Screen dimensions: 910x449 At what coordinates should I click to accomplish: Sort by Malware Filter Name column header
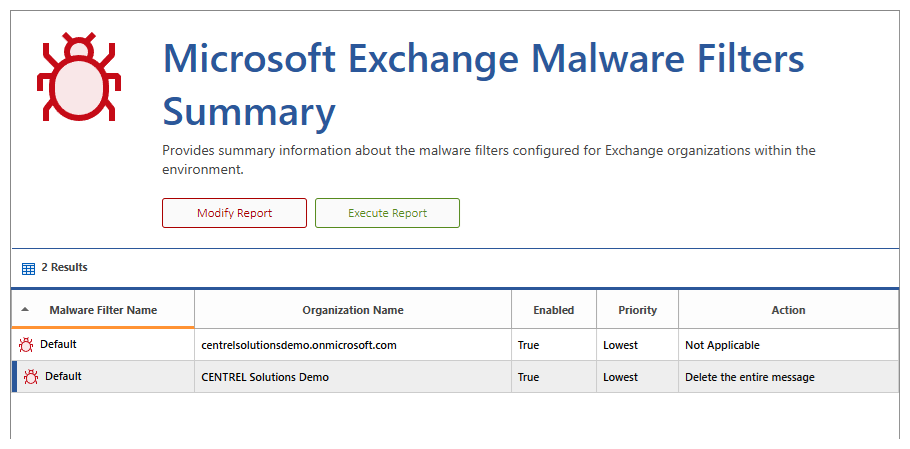tap(103, 310)
